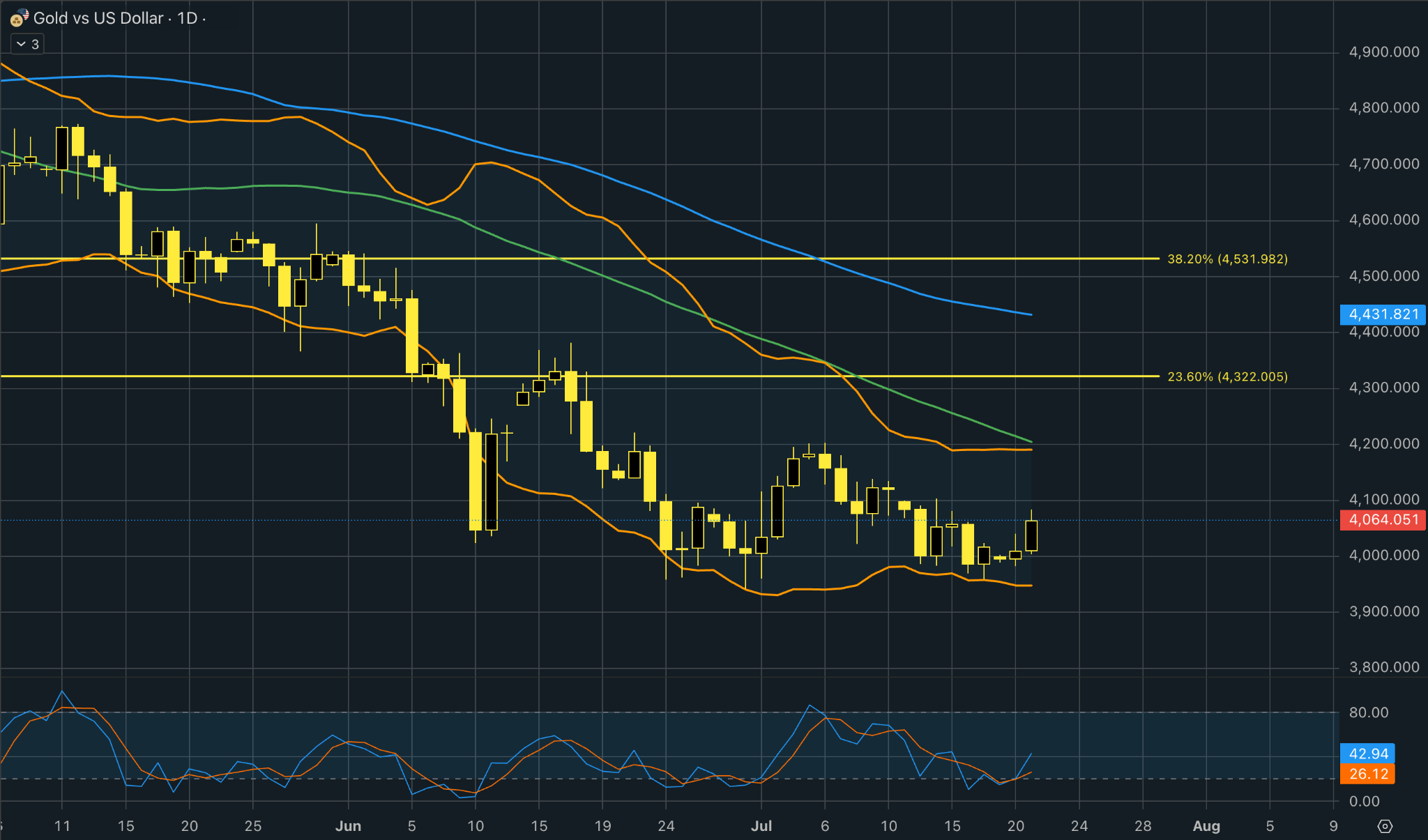Open chart settings gear icon

1385,826
